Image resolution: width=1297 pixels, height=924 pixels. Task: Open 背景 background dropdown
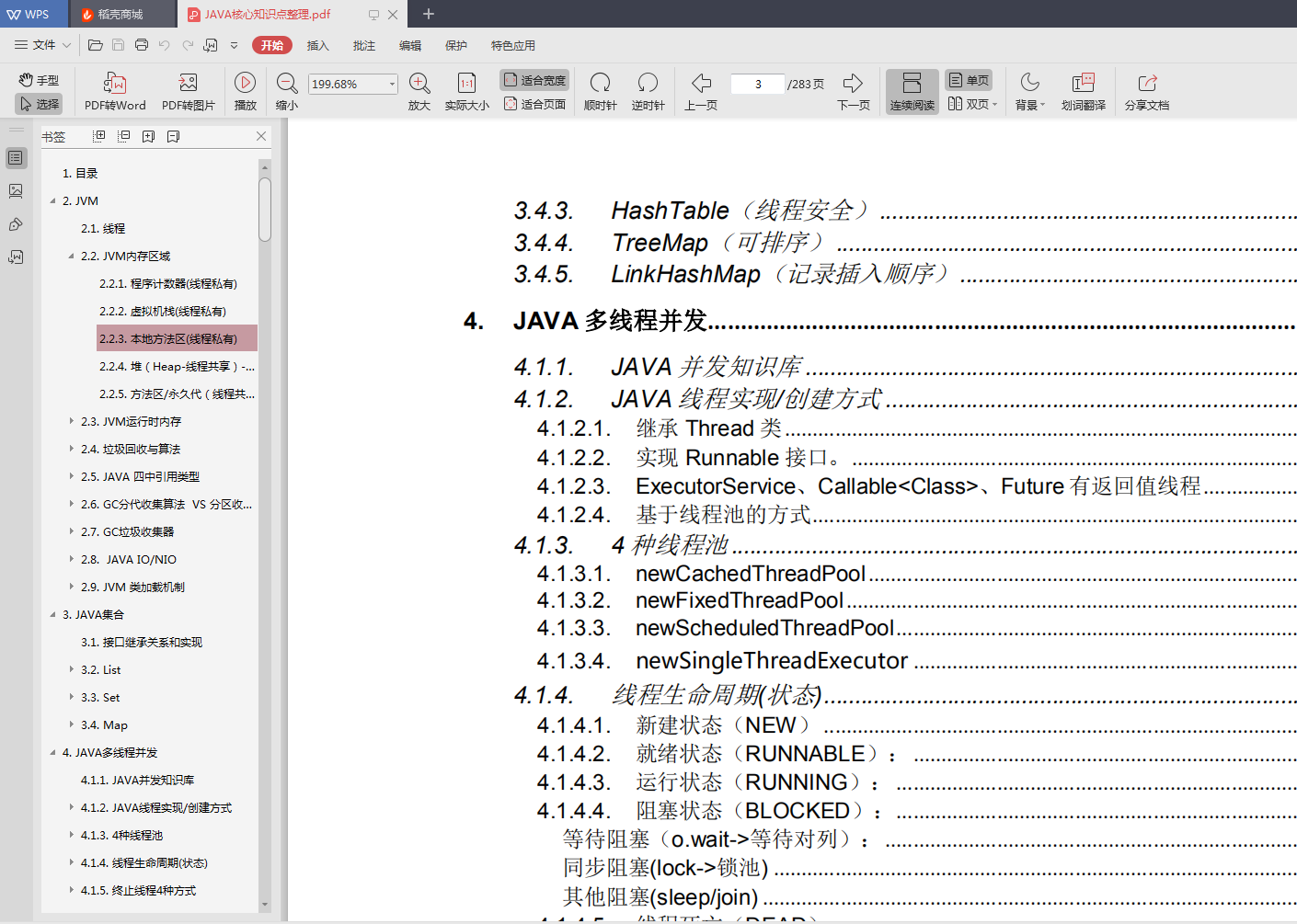pos(1030,92)
